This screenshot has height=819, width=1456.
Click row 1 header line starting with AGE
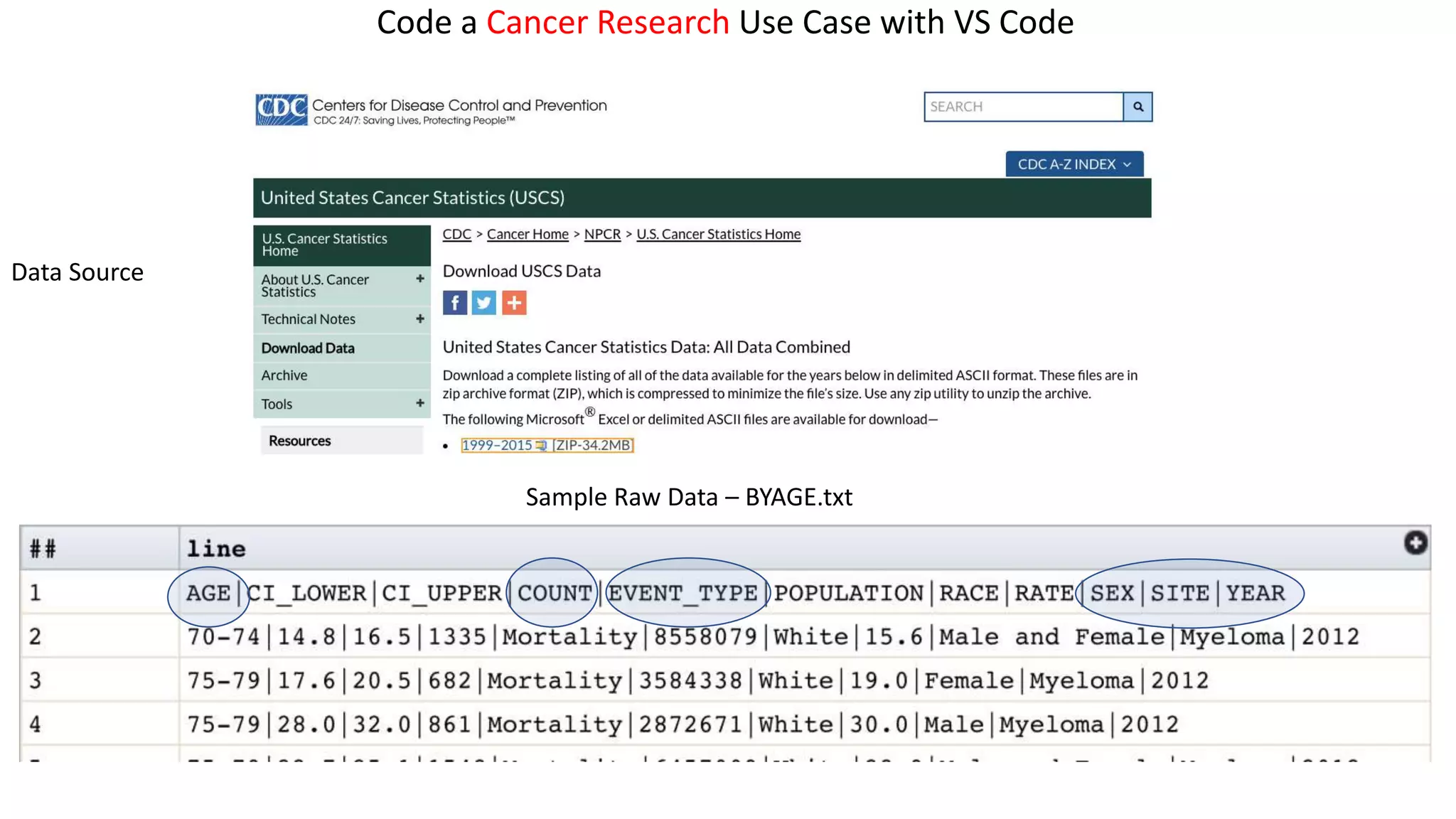[736, 593]
